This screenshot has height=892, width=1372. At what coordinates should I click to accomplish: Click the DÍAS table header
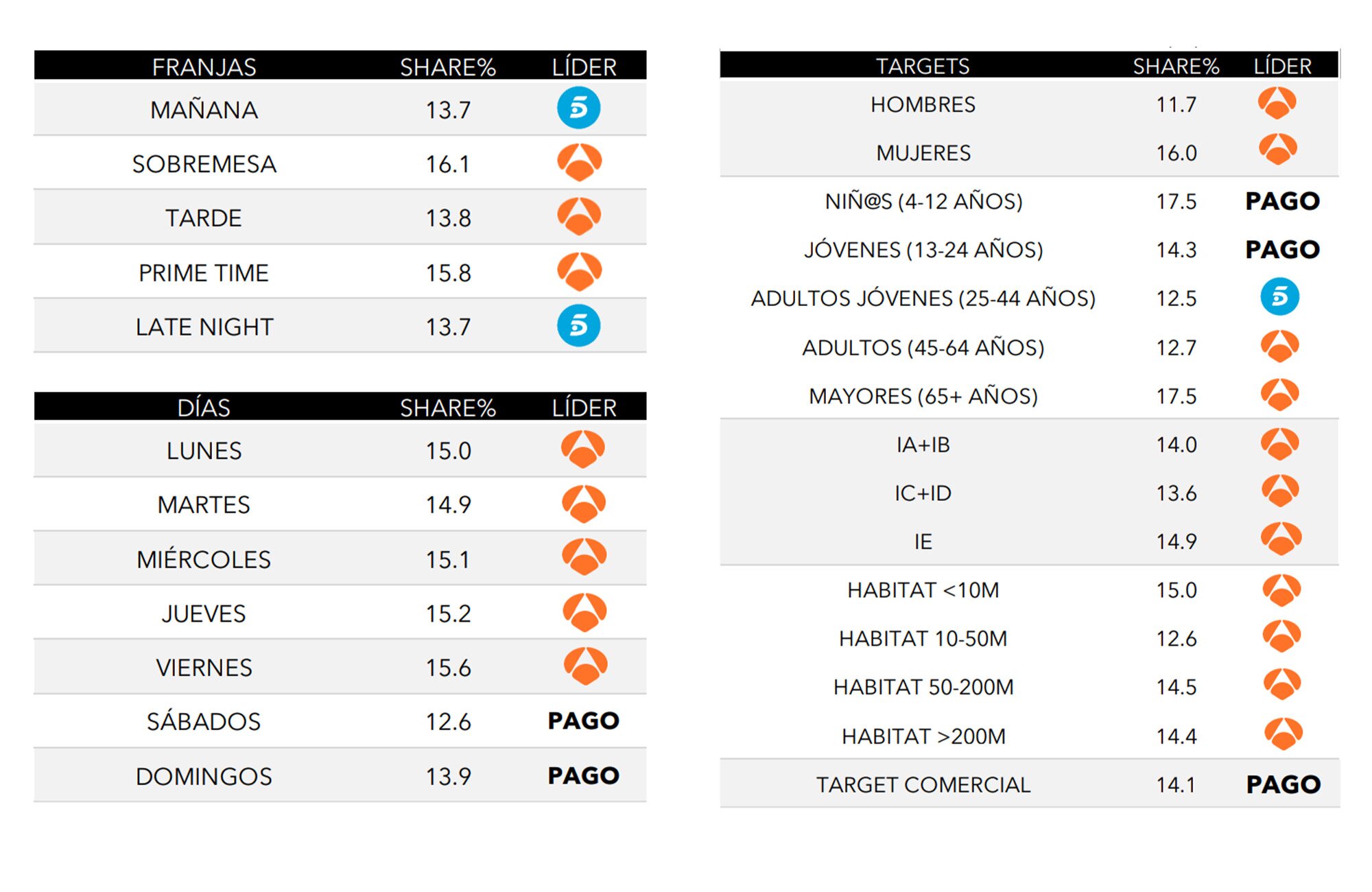coord(204,408)
